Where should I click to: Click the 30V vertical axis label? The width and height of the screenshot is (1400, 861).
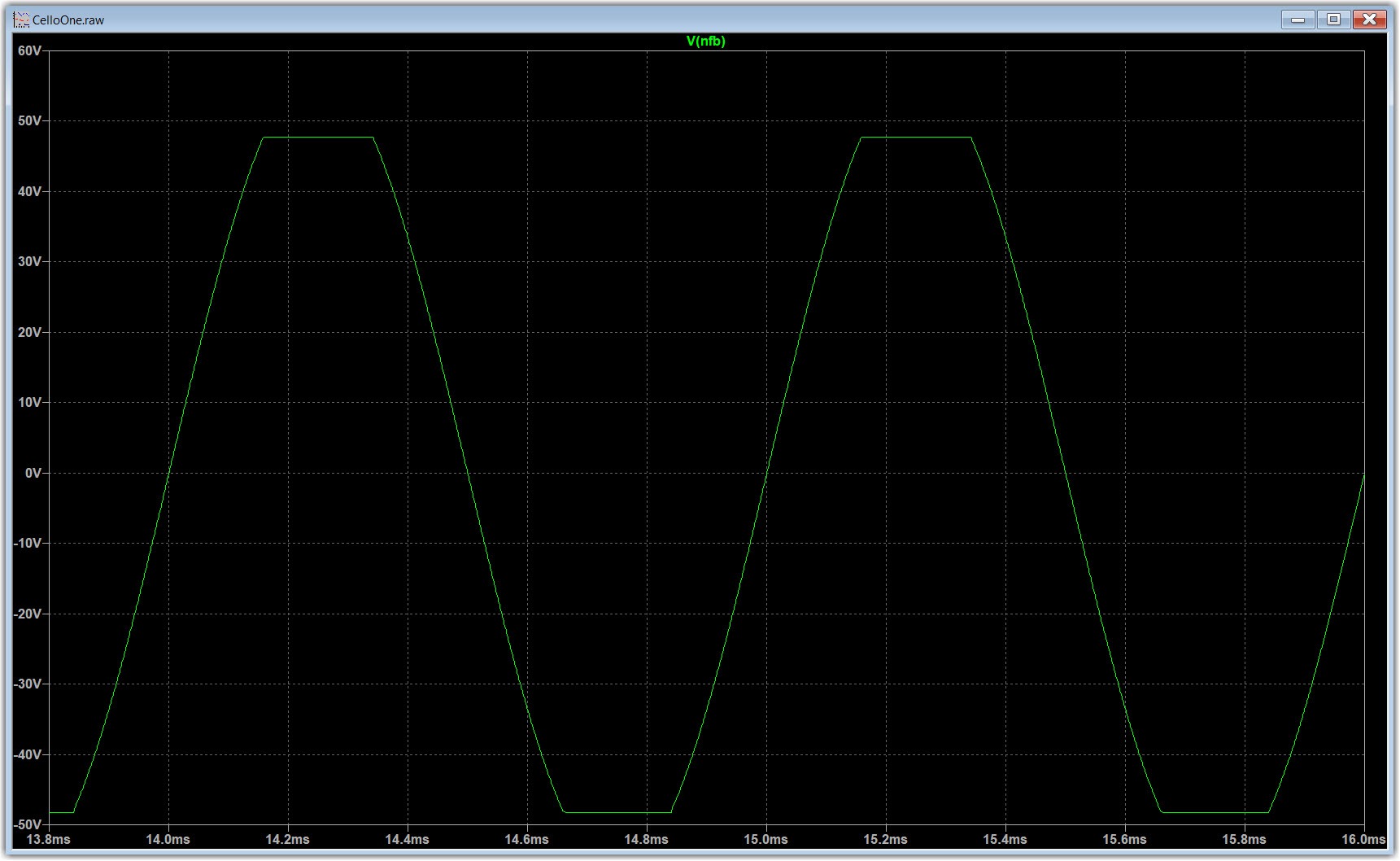coord(29,262)
